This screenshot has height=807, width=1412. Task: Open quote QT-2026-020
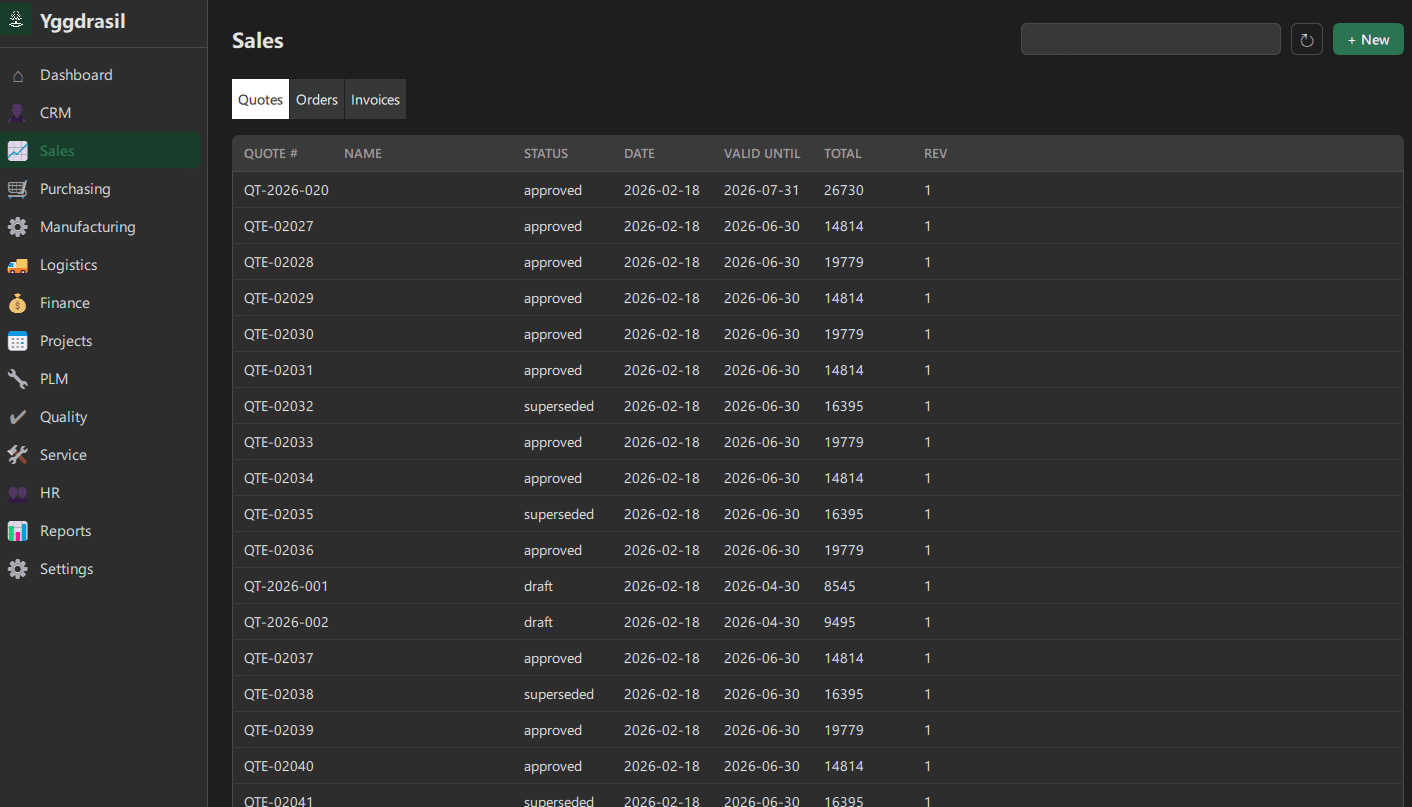click(286, 190)
